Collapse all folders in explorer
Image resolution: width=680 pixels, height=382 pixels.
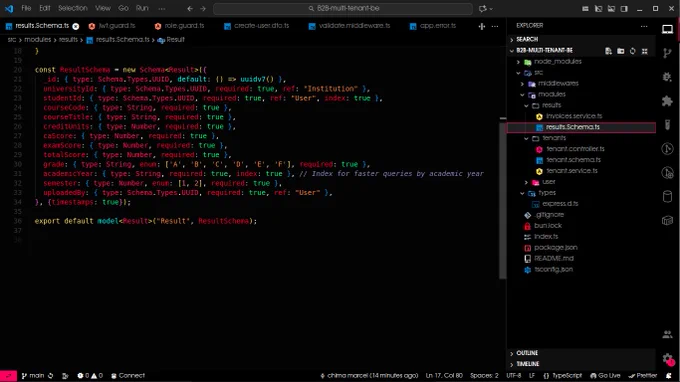[x=645, y=51]
